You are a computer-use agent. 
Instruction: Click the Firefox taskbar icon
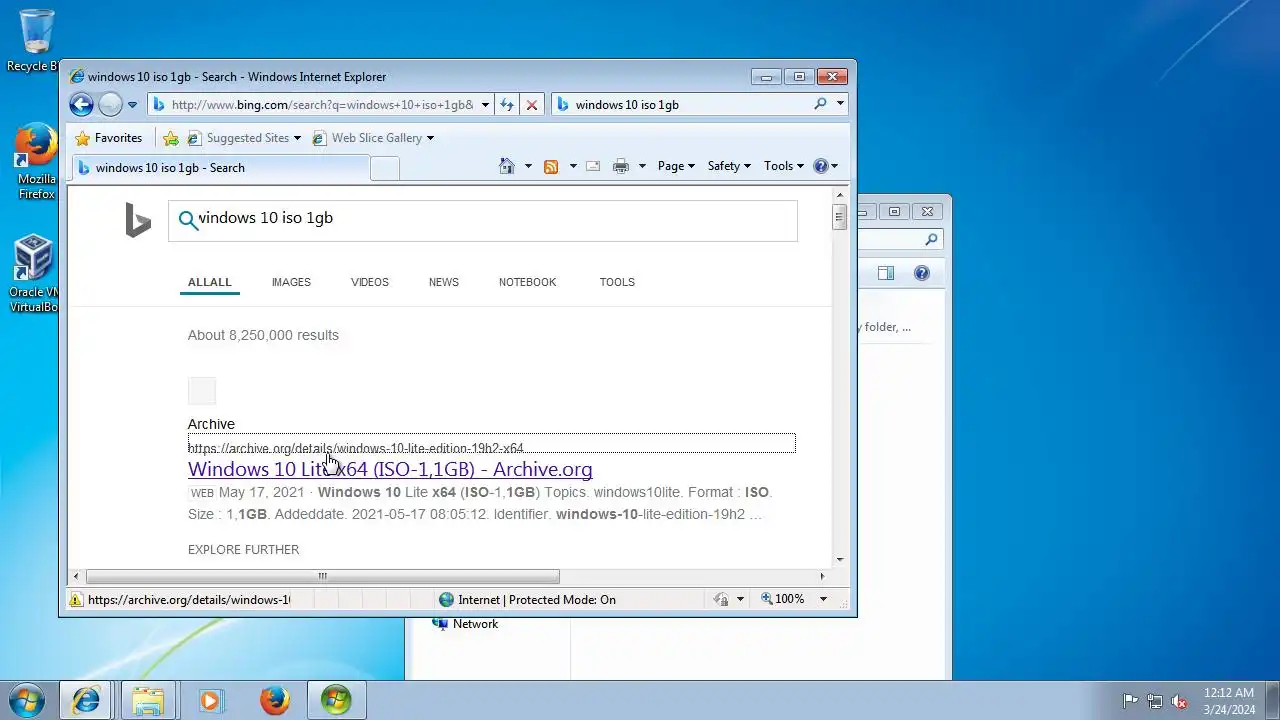pos(275,700)
